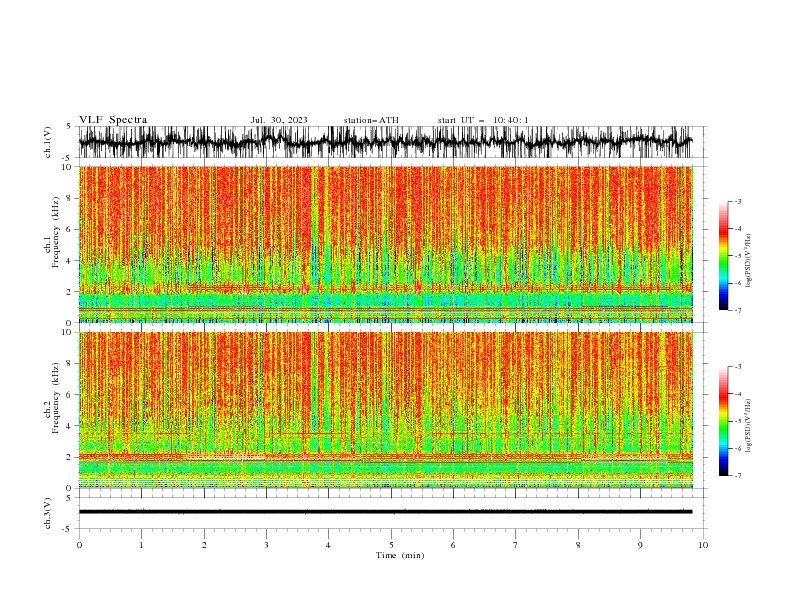Image resolution: width=792 pixels, height=612 pixels.
Task: Click the "-5" tick on ch.3 voltage axis
Action: (68, 529)
